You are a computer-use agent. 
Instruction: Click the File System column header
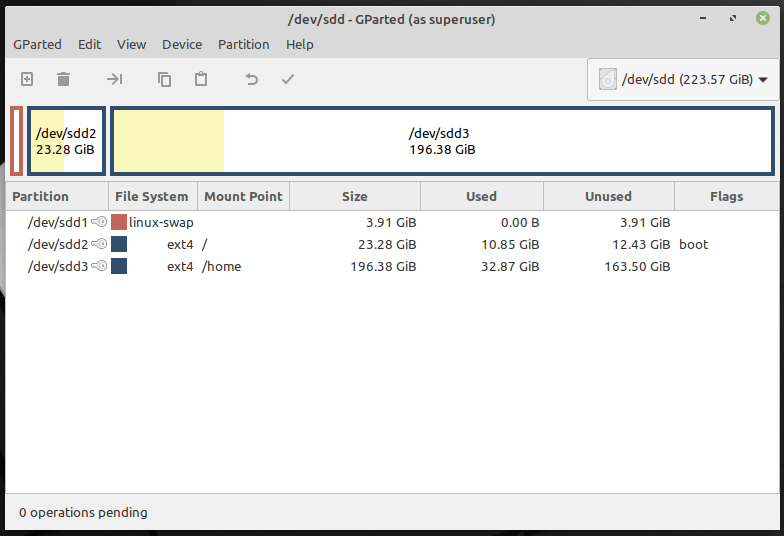[x=151, y=196]
